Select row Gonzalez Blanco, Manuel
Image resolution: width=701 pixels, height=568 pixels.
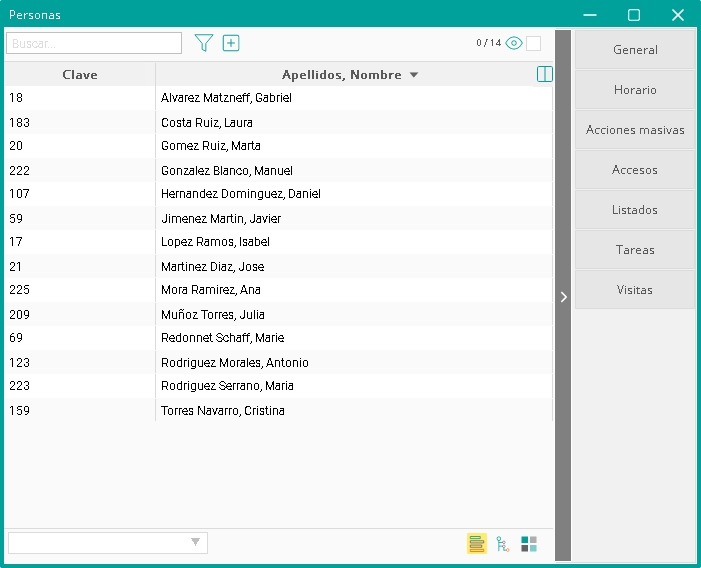279,170
